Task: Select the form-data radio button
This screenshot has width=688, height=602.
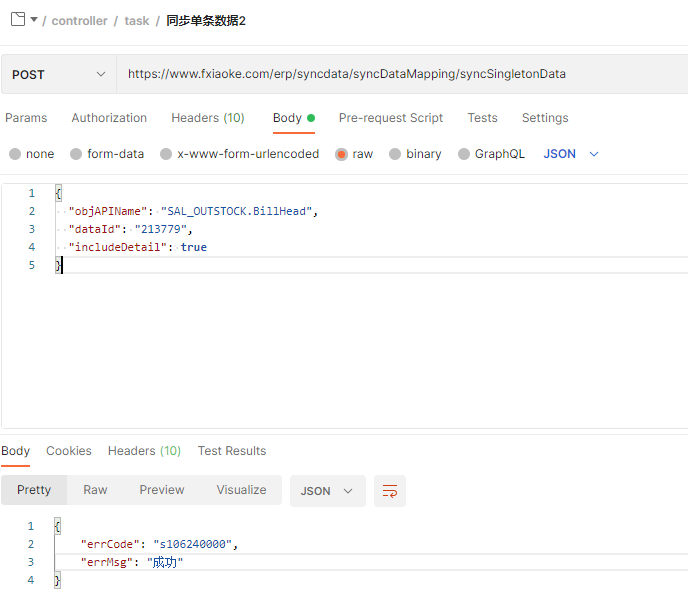Action: 76,154
